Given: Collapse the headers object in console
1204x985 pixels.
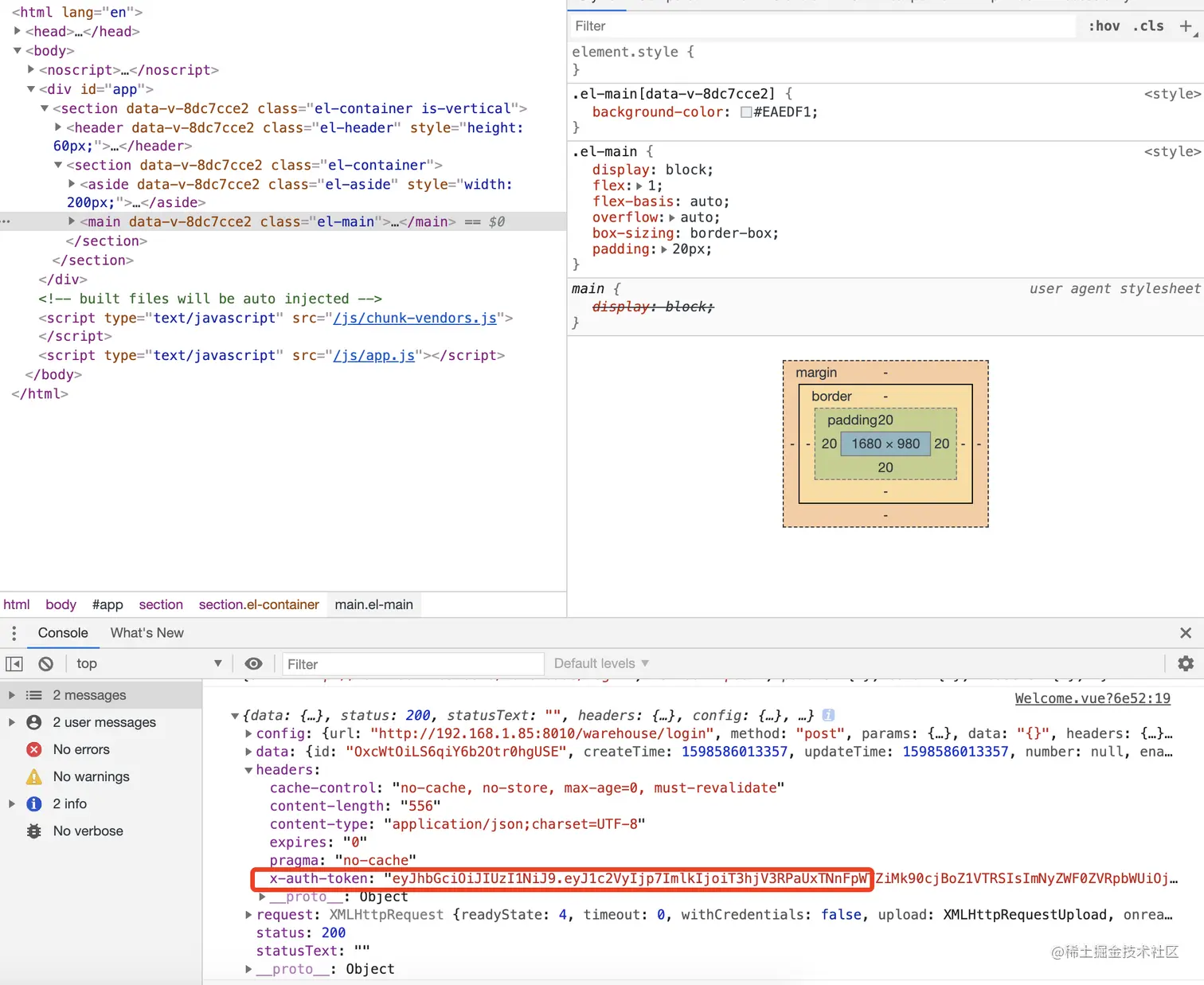Looking at the screenshot, I should point(248,770).
